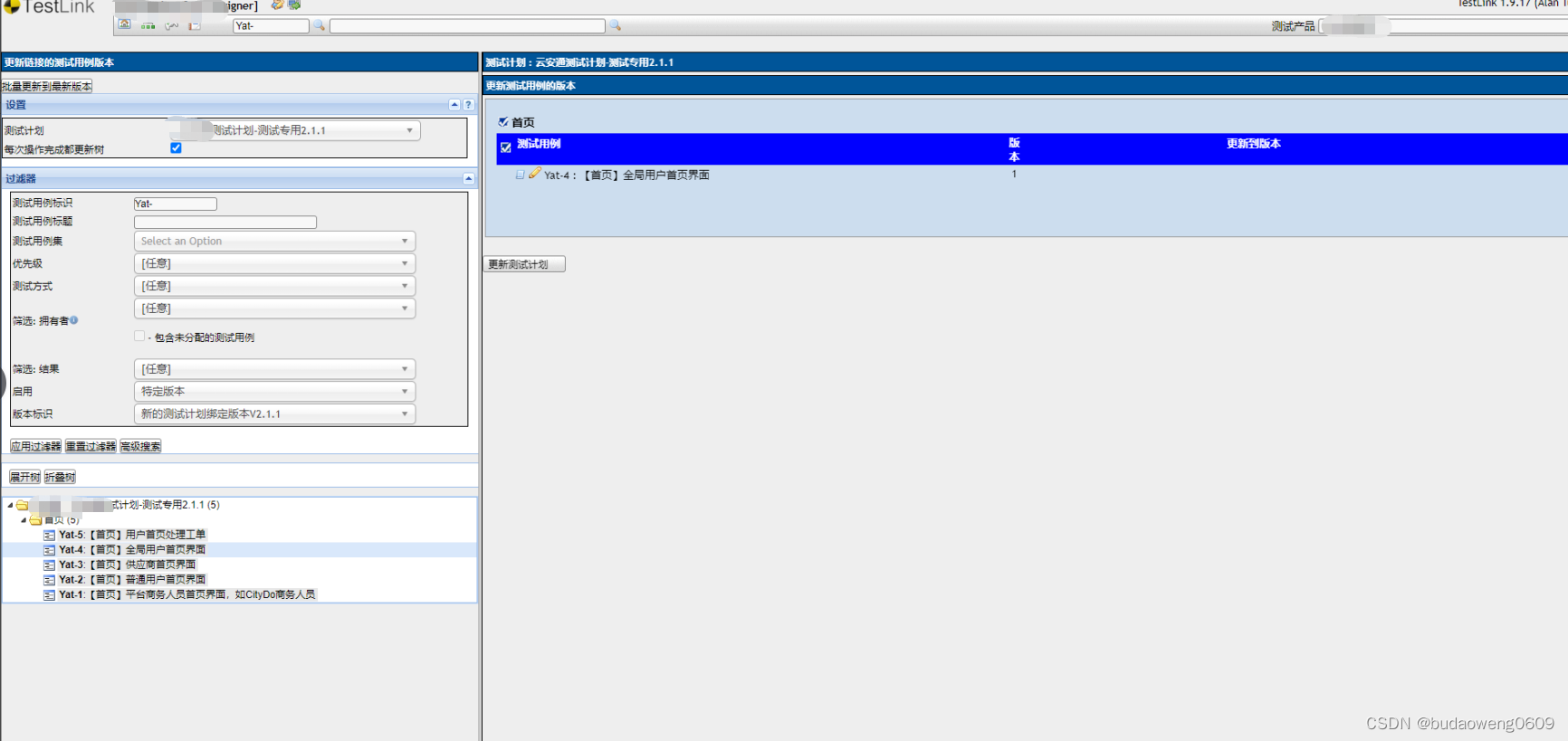Toggle 每次操作完成都更新树 checkbox
The height and width of the screenshot is (741, 1568).
(176, 147)
